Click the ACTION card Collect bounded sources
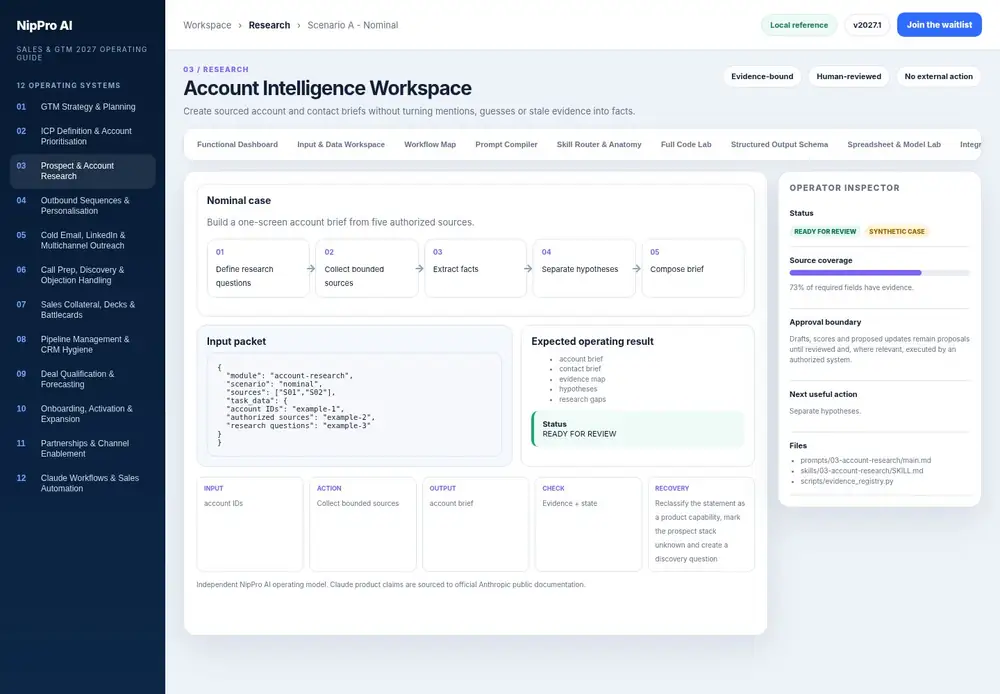The width and height of the screenshot is (1000, 694). [x=363, y=524]
